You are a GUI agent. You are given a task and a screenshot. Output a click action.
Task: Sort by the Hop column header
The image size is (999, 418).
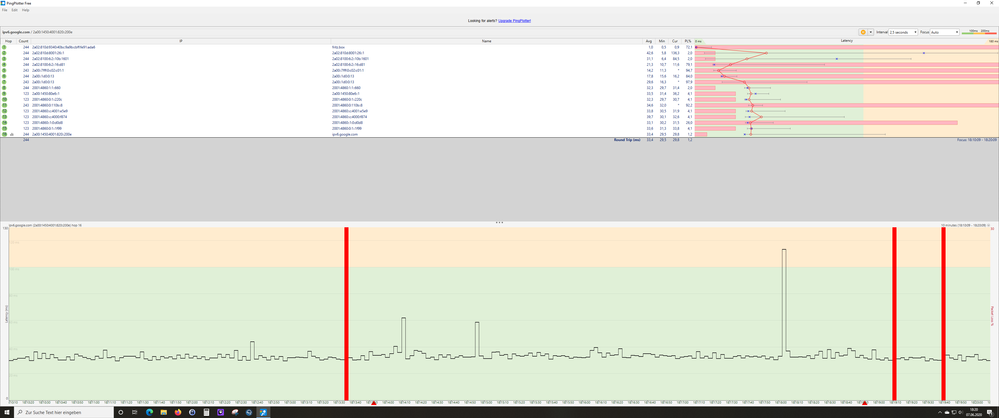click(x=8, y=41)
